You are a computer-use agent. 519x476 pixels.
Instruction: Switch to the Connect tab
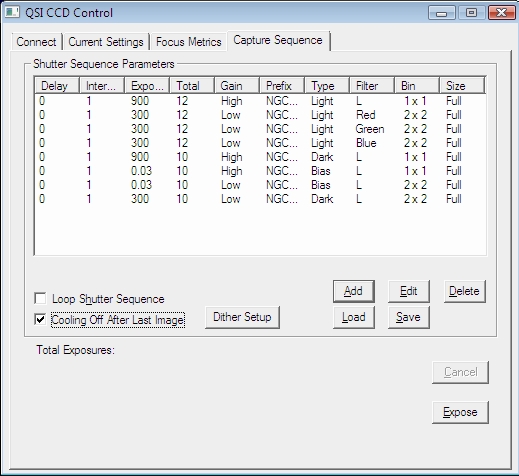point(36,42)
